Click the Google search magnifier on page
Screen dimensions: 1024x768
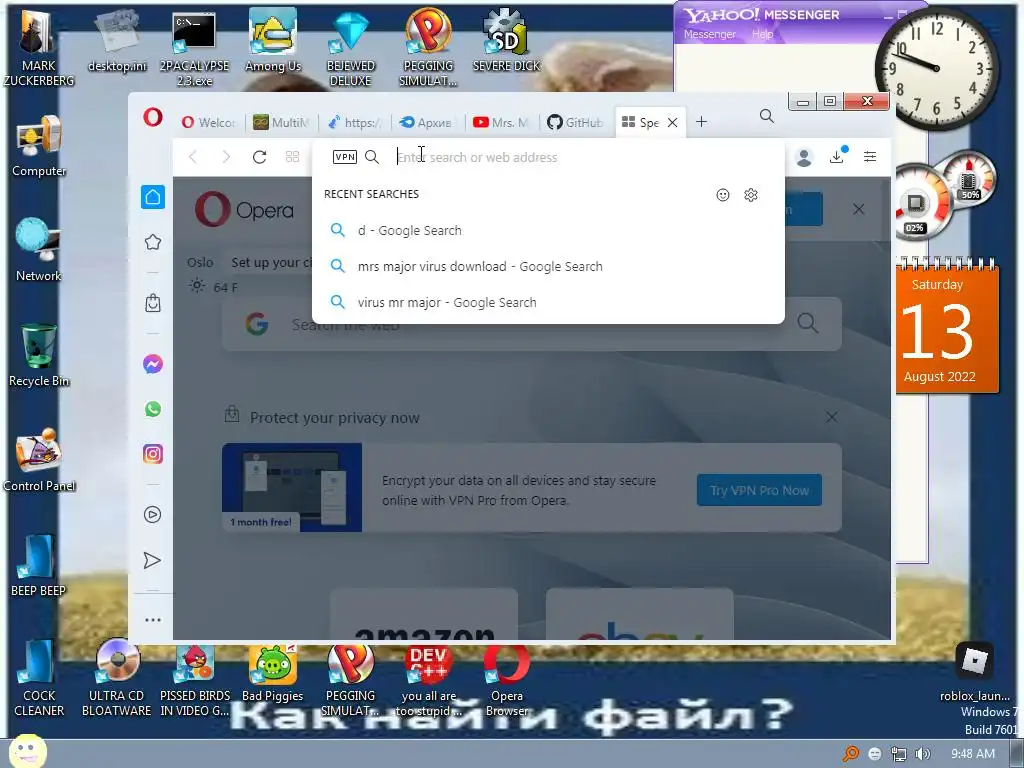click(x=807, y=323)
